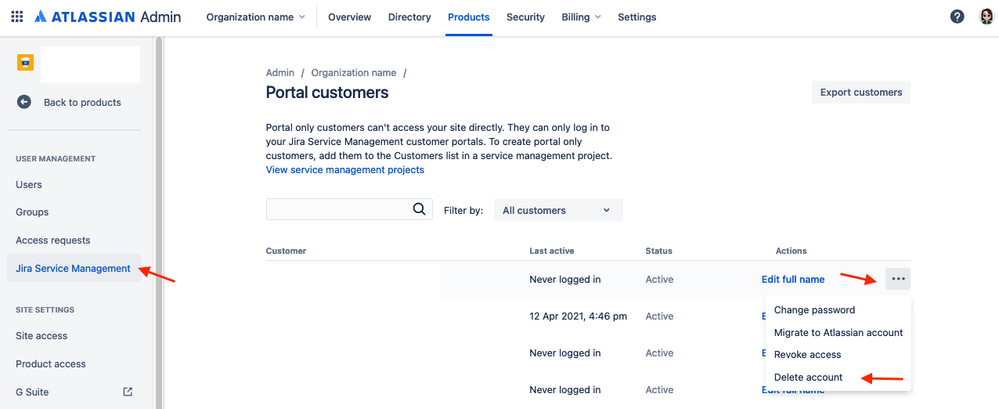Open the Security tab

pyautogui.click(x=526, y=17)
